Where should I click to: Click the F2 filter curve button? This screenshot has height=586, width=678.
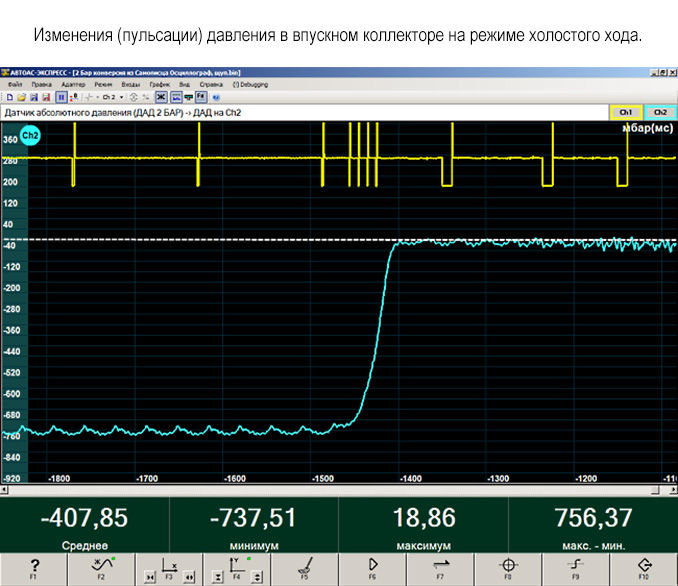click(101, 569)
